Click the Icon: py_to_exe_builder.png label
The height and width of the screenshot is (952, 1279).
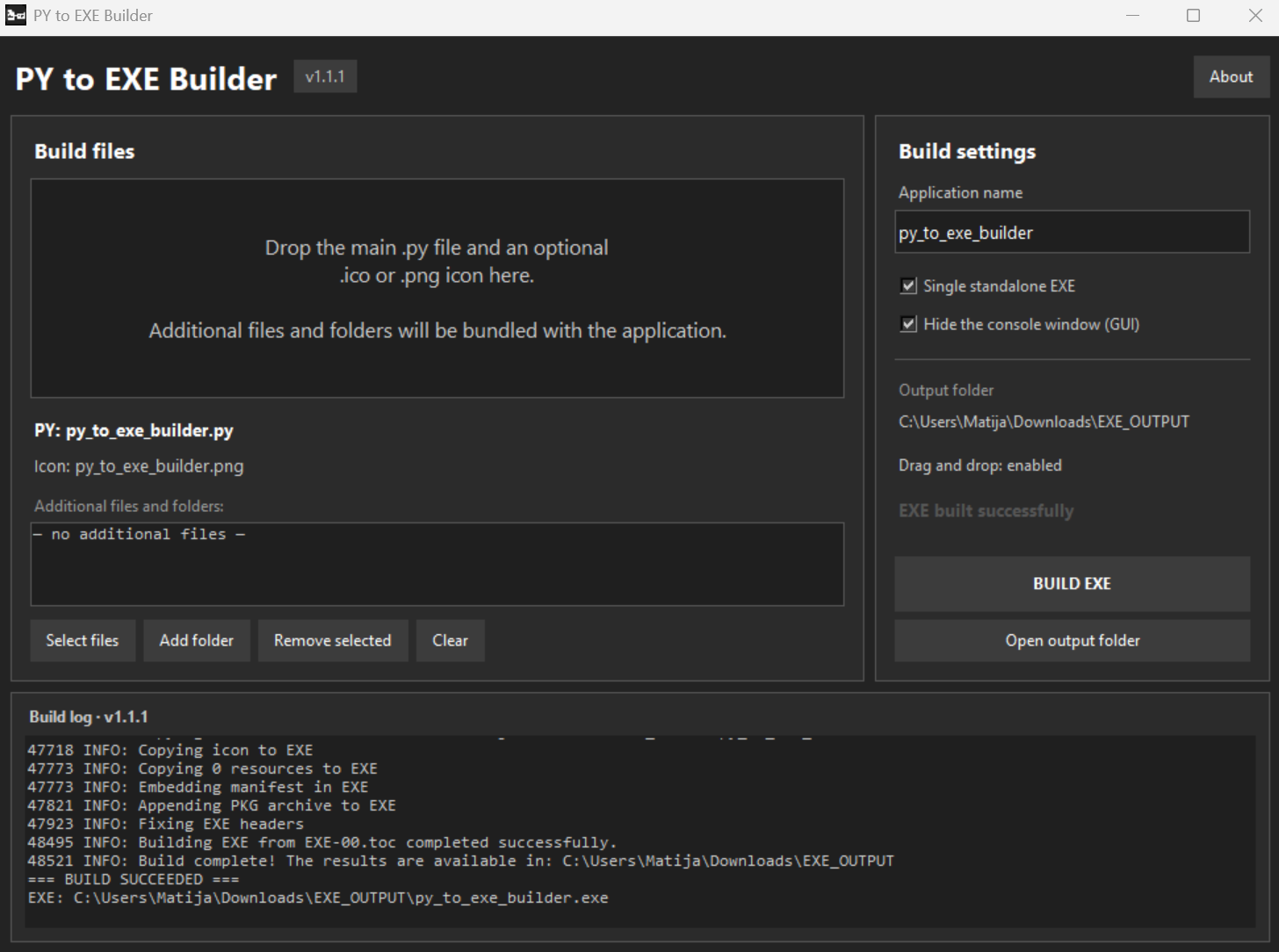[139, 466]
